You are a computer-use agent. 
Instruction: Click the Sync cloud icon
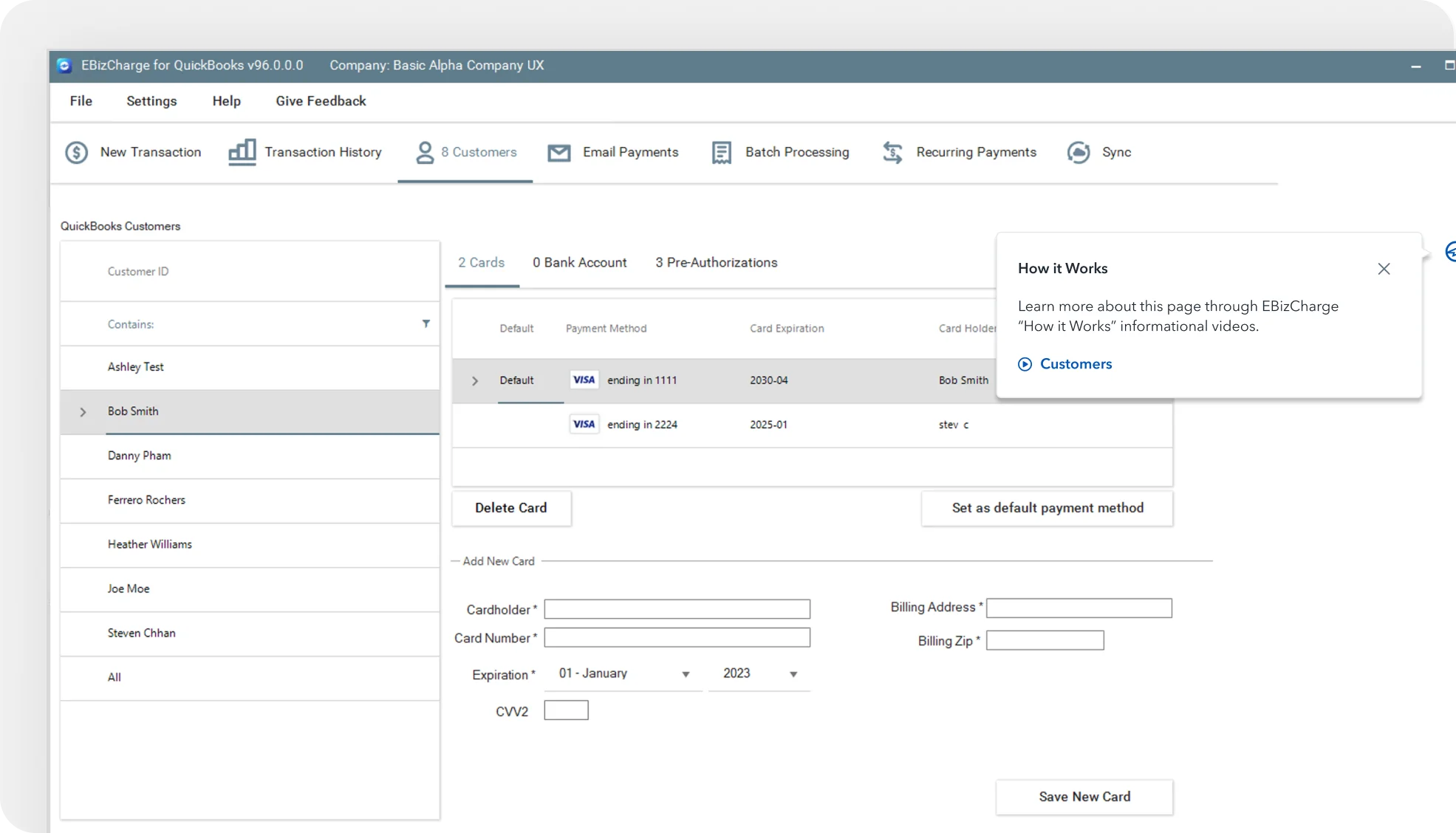tap(1079, 153)
